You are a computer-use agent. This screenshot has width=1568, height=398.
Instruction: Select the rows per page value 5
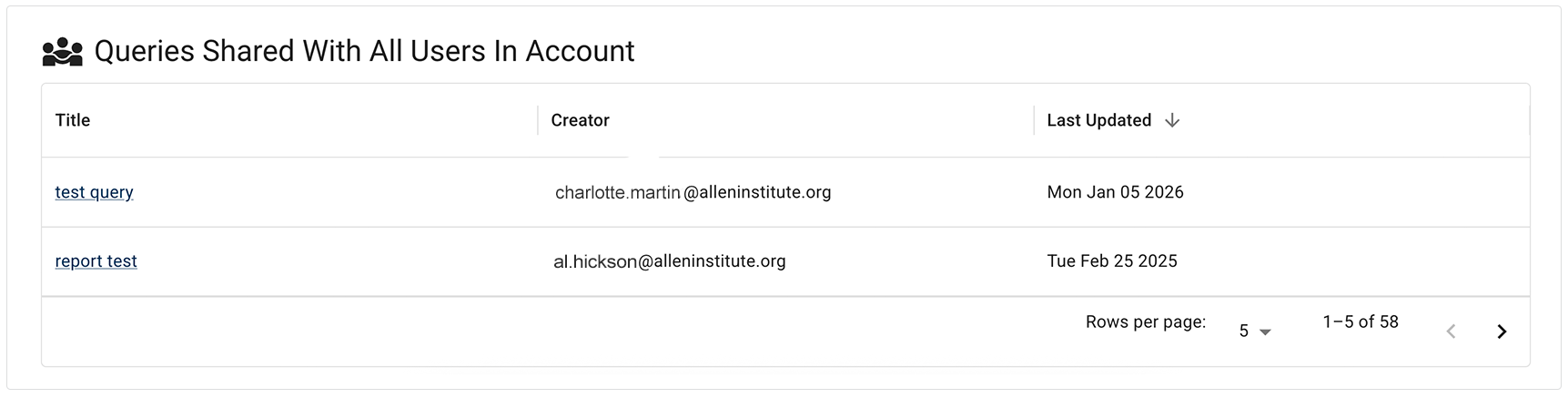click(x=1244, y=332)
